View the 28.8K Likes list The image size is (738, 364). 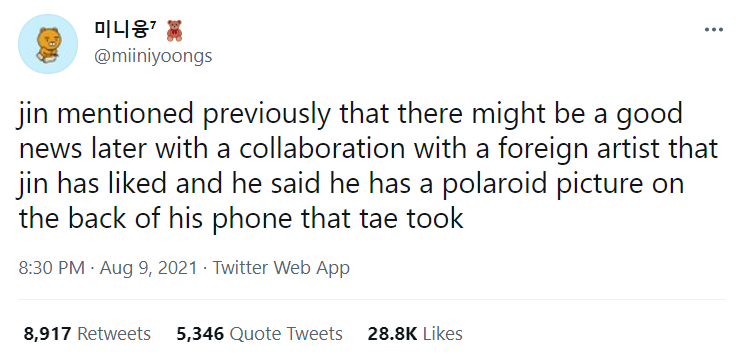click(415, 334)
